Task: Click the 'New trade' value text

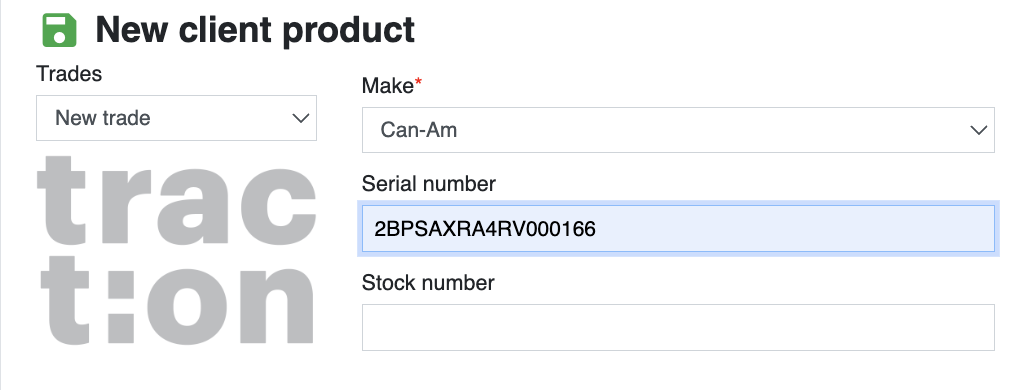Action: tap(103, 118)
